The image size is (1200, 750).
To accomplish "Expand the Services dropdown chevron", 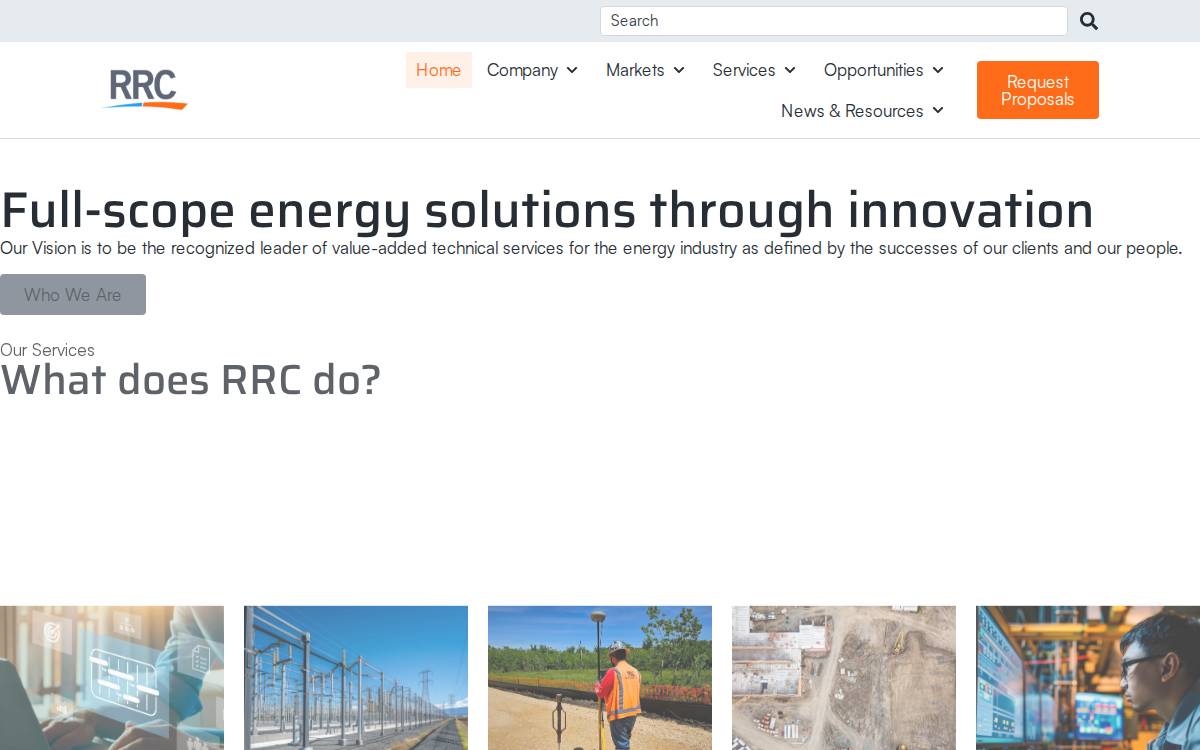I will (x=790, y=70).
